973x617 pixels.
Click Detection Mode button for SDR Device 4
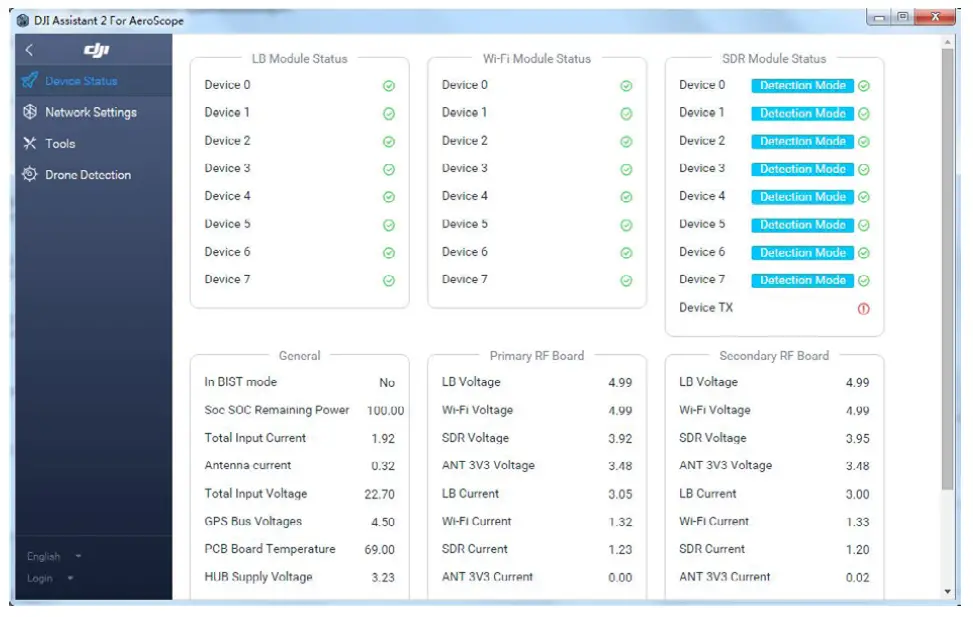pyautogui.click(x=802, y=197)
